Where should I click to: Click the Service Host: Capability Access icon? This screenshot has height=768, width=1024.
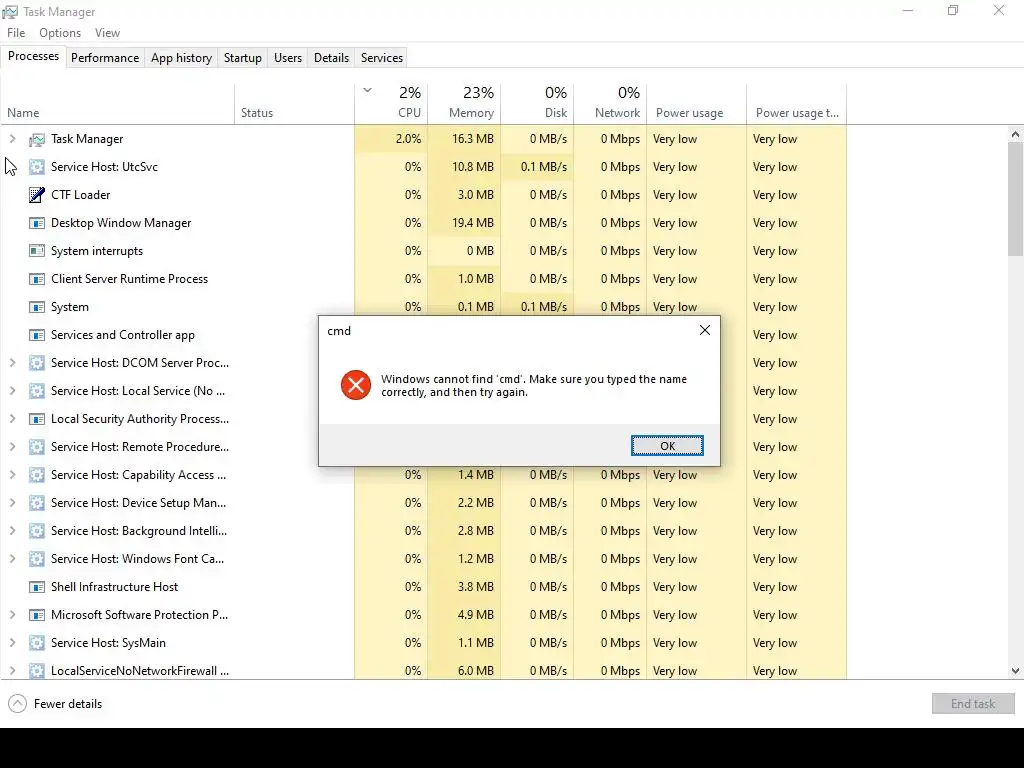click(x=37, y=475)
